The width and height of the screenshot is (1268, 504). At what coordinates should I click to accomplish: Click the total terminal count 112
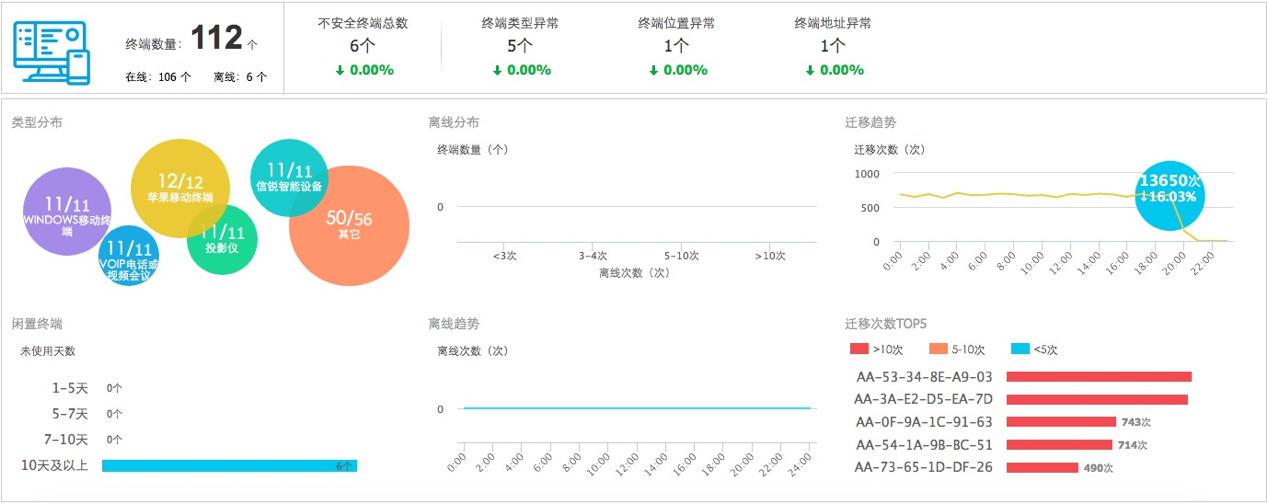pos(216,39)
